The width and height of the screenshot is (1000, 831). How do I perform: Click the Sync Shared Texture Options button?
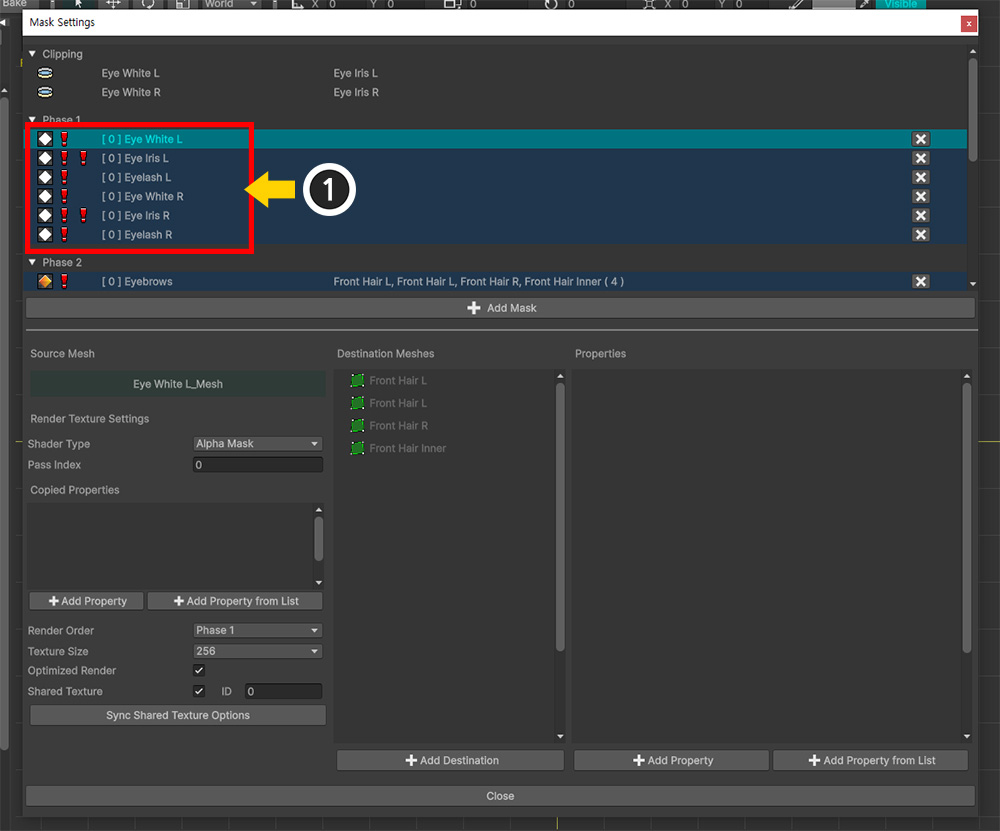point(178,715)
